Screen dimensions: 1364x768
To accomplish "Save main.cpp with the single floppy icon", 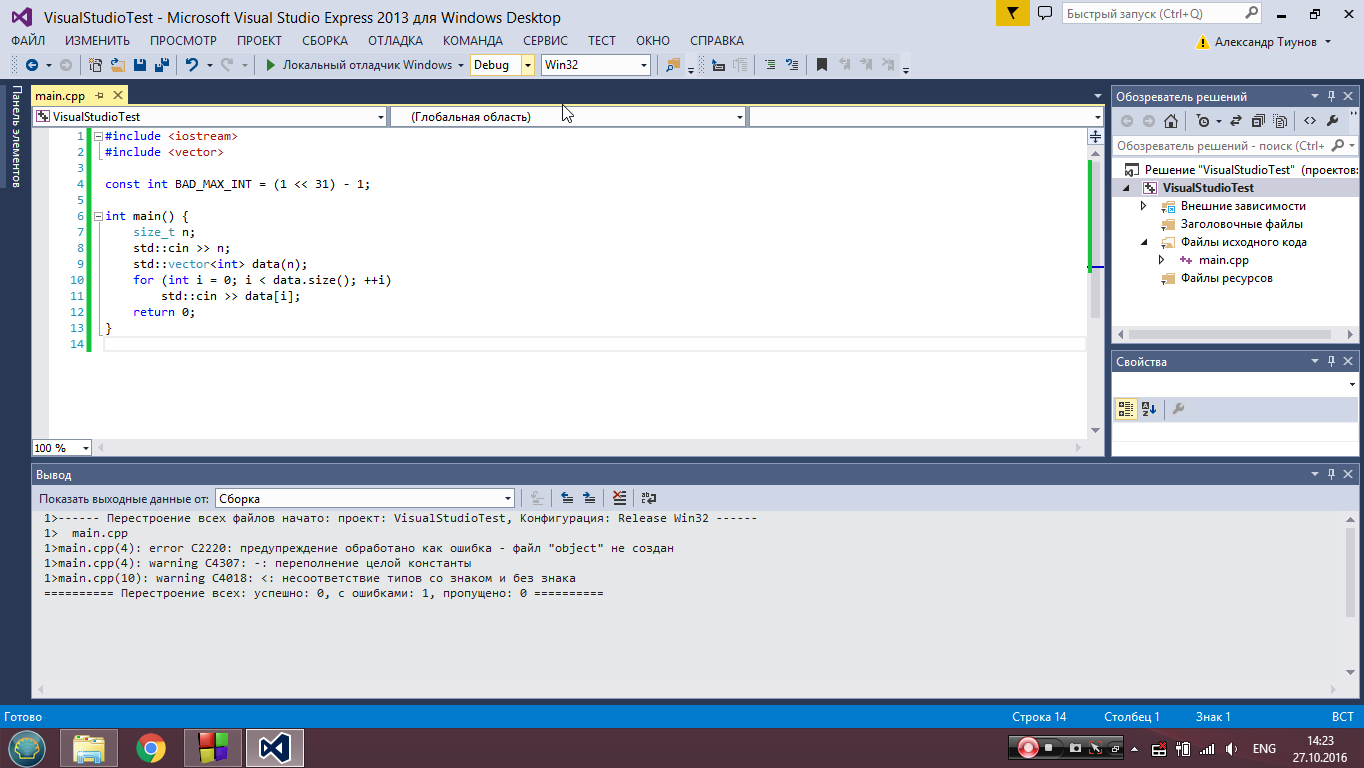I will 140,65.
